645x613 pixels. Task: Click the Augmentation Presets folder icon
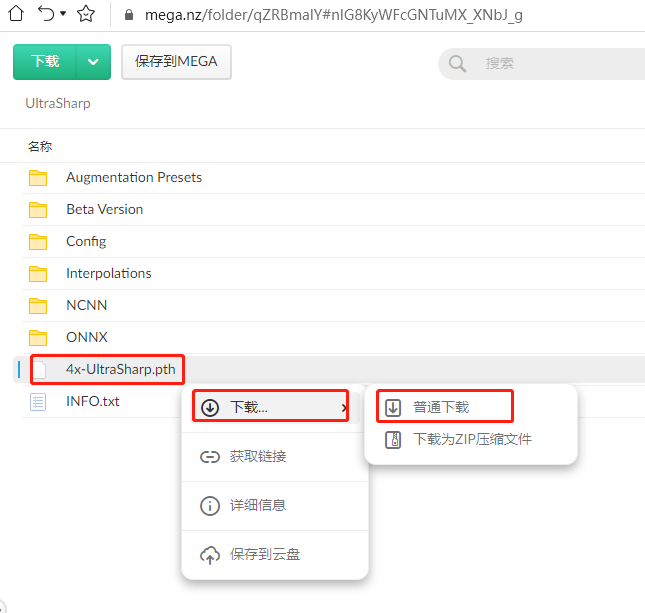click(x=38, y=178)
